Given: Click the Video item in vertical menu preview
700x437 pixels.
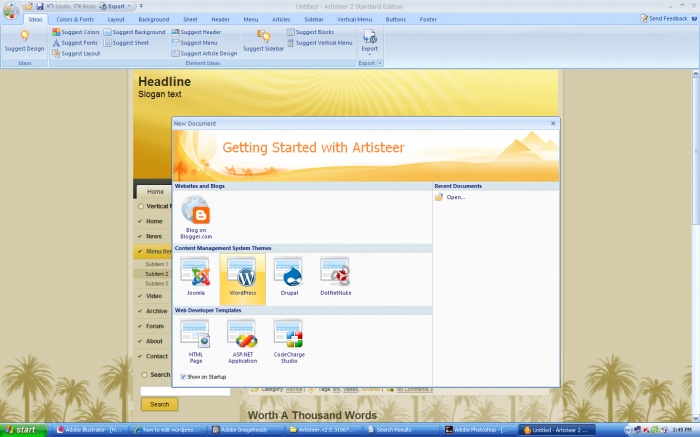Looking at the screenshot, I should pyautogui.click(x=154, y=296).
